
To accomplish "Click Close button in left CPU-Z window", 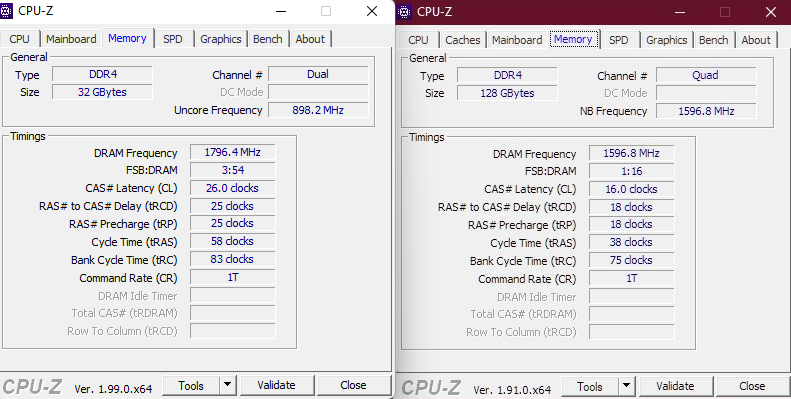I will [353, 385].
